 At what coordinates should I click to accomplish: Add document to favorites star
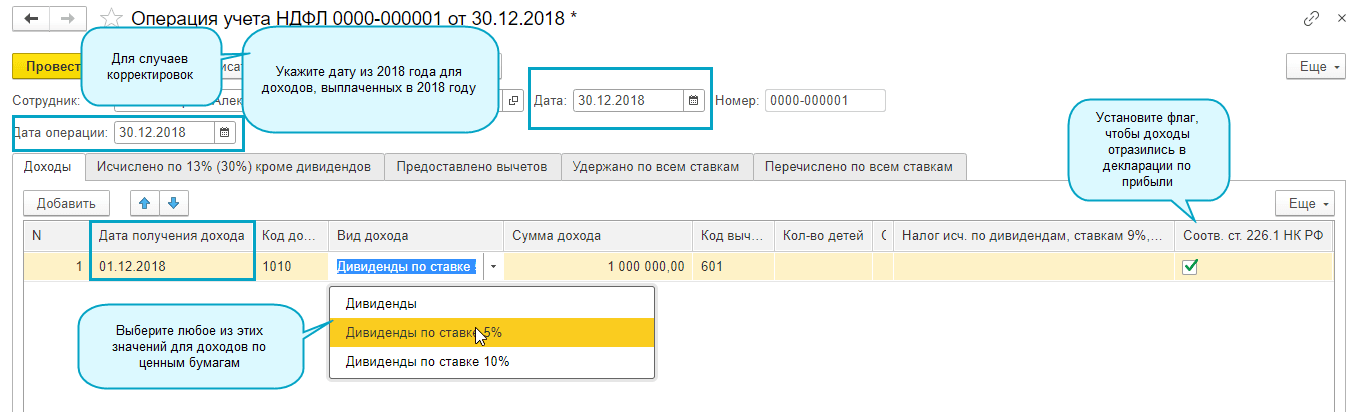click(112, 19)
